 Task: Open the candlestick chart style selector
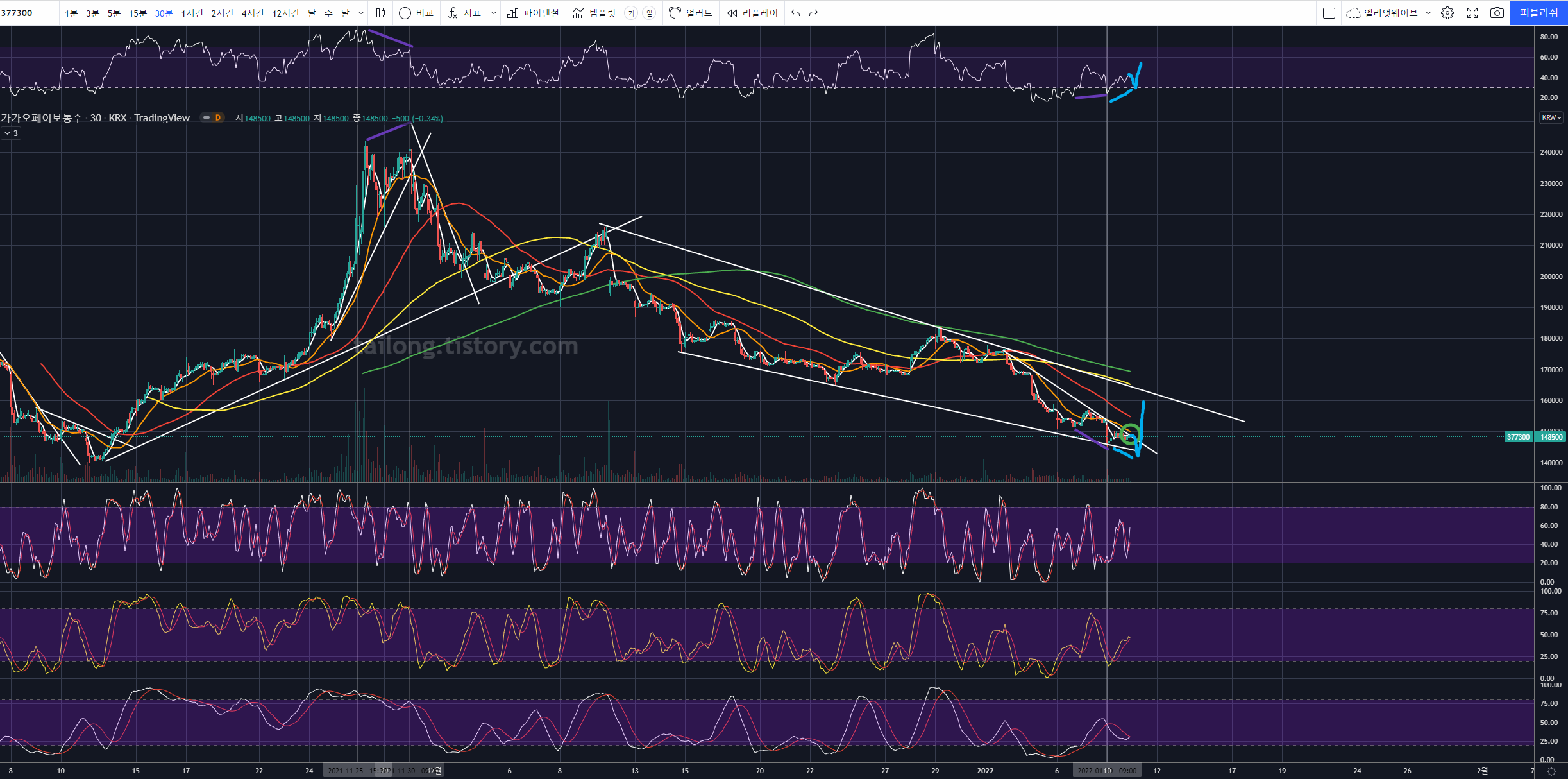coord(381,13)
